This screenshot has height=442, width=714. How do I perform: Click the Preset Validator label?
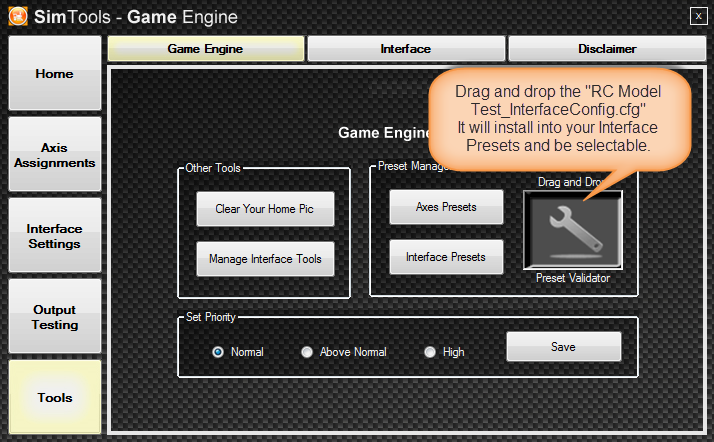573,278
